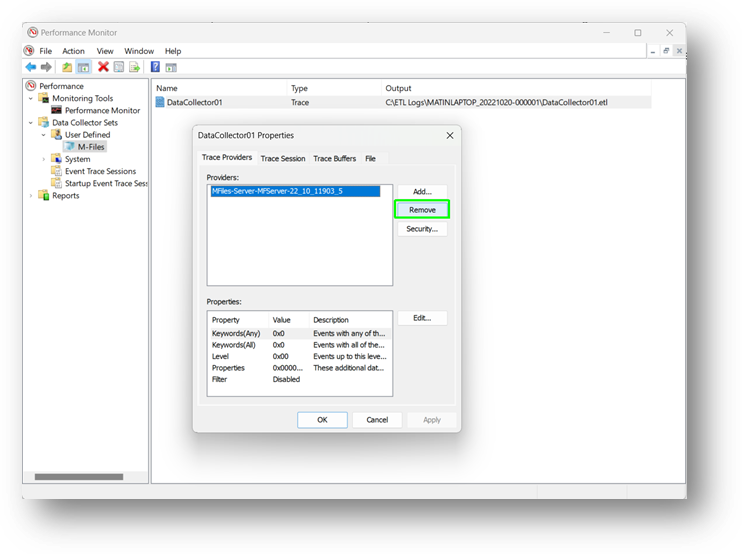Click the Performance Monitor graph icon in tree
The width and height of the screenshot is (742, 554).
(56, 110)
